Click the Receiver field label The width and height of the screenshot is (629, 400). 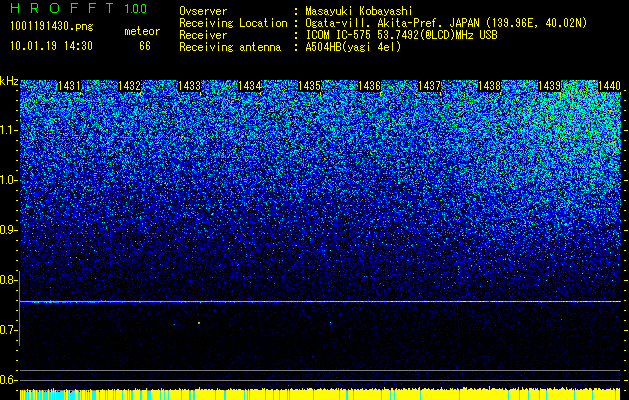[x=203, y=35]
